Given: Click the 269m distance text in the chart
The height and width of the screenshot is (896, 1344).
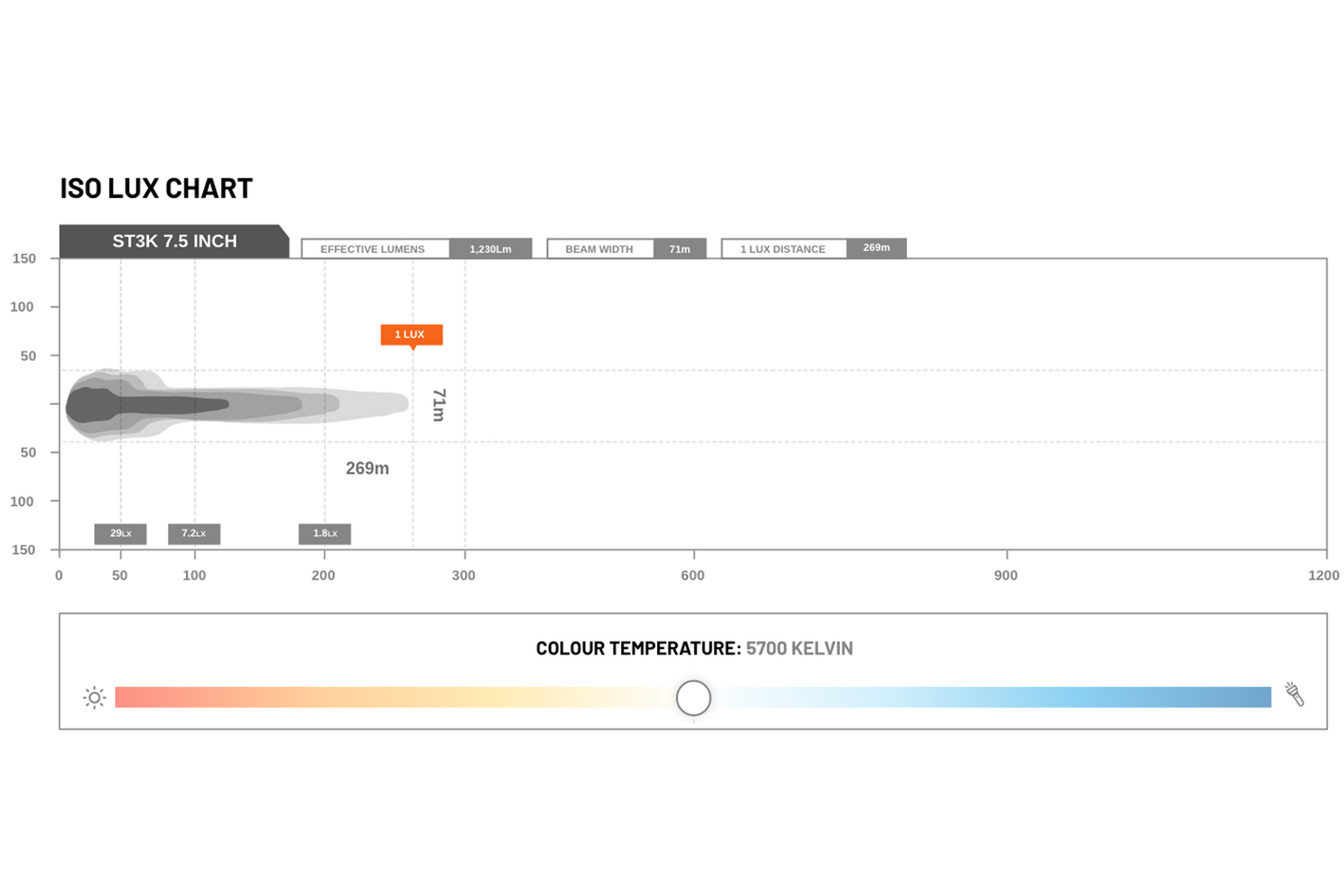Looking at the screenshot, I should (x=367, y=468).
